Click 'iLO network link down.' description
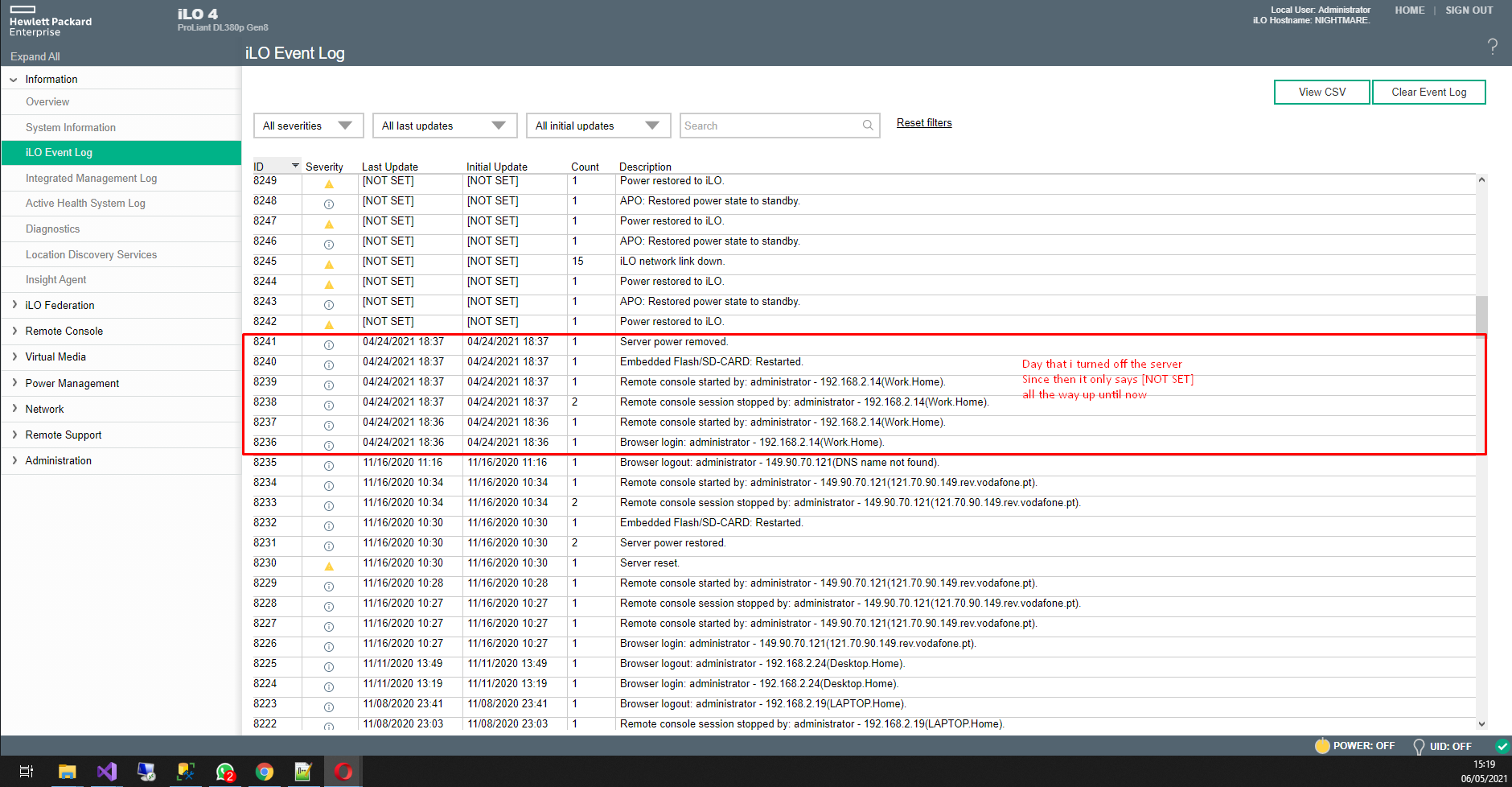The image size is (1512, 787). 672,262
